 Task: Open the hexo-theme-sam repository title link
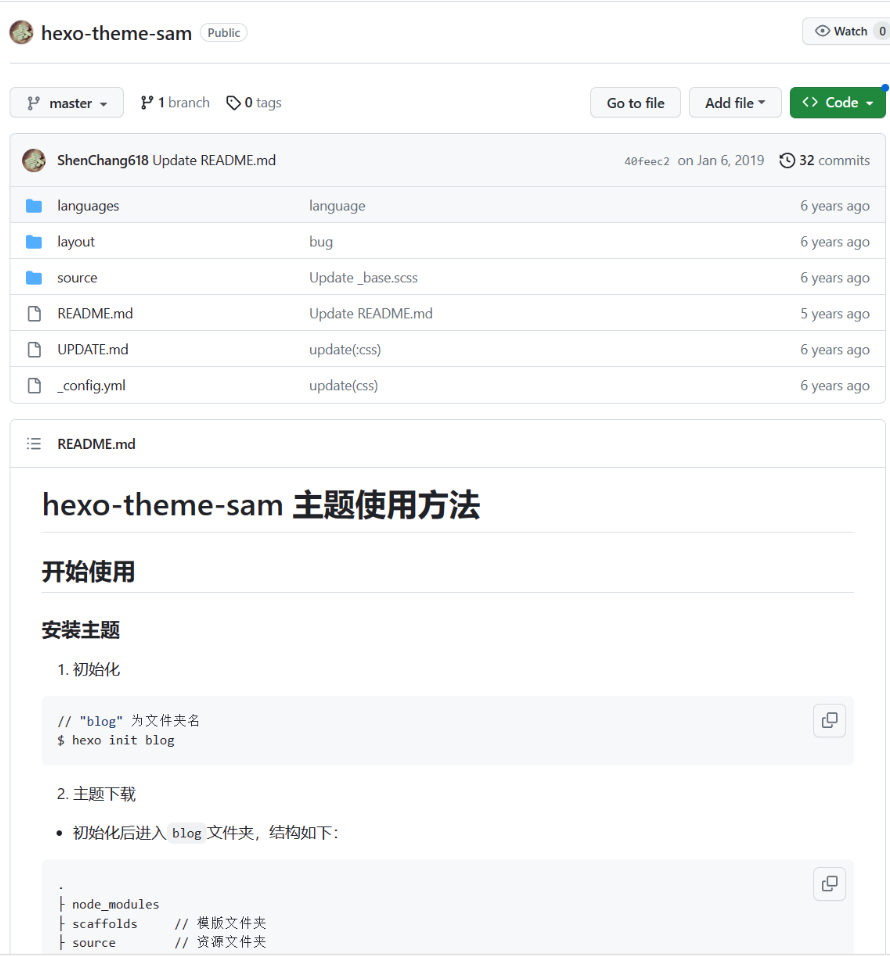116,33
